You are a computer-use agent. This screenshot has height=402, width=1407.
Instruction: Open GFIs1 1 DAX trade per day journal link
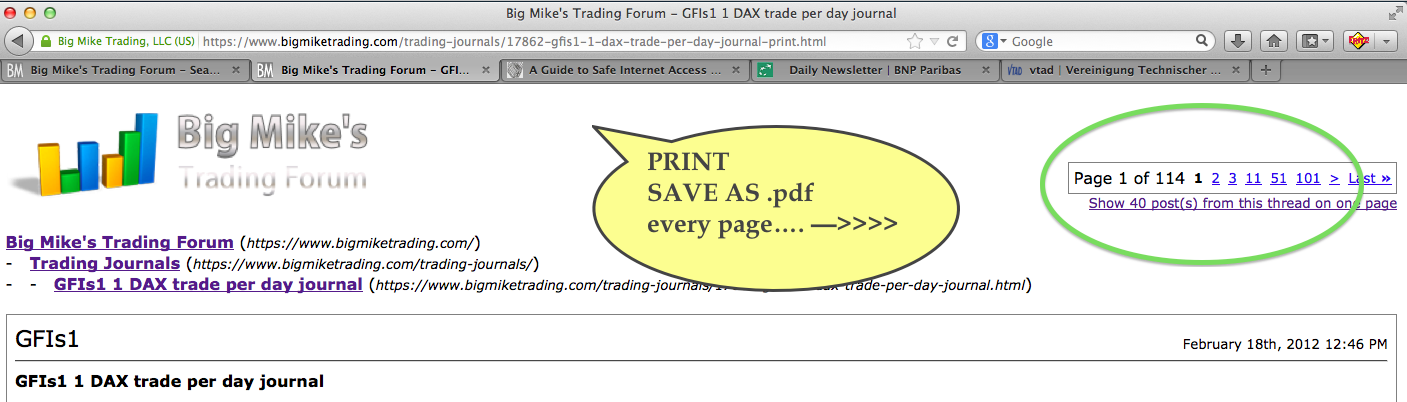click(x=208, y=284)
